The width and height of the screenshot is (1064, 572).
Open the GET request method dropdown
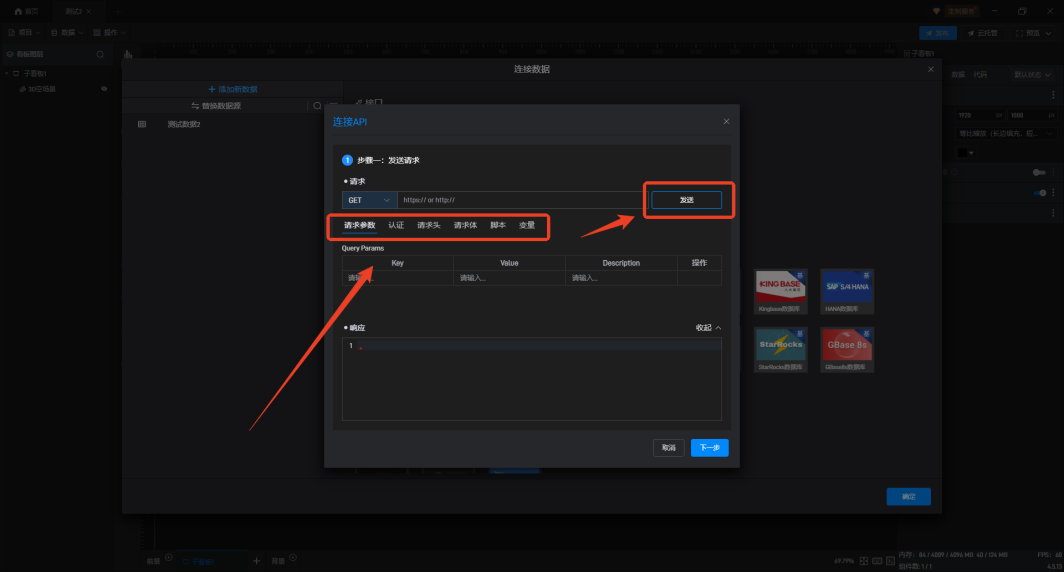click(369, 200)
